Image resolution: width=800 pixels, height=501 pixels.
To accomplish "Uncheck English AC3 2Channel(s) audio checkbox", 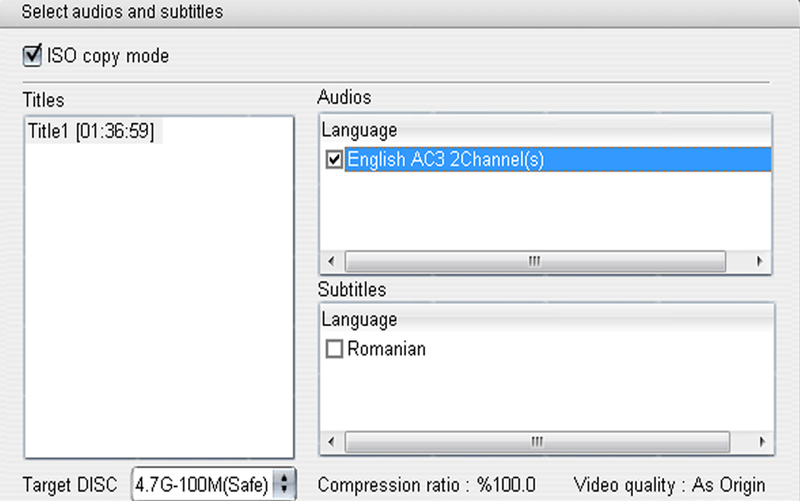I will 334,160.
